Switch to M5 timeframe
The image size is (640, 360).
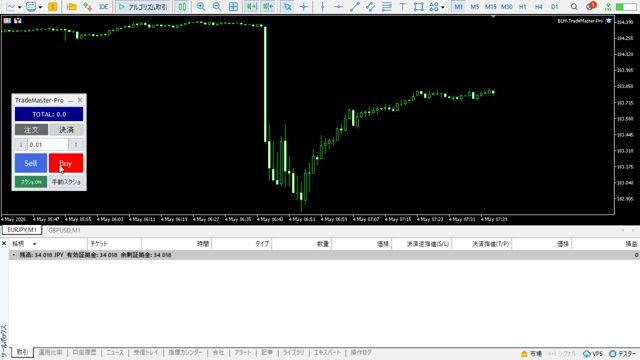(474, 7)
